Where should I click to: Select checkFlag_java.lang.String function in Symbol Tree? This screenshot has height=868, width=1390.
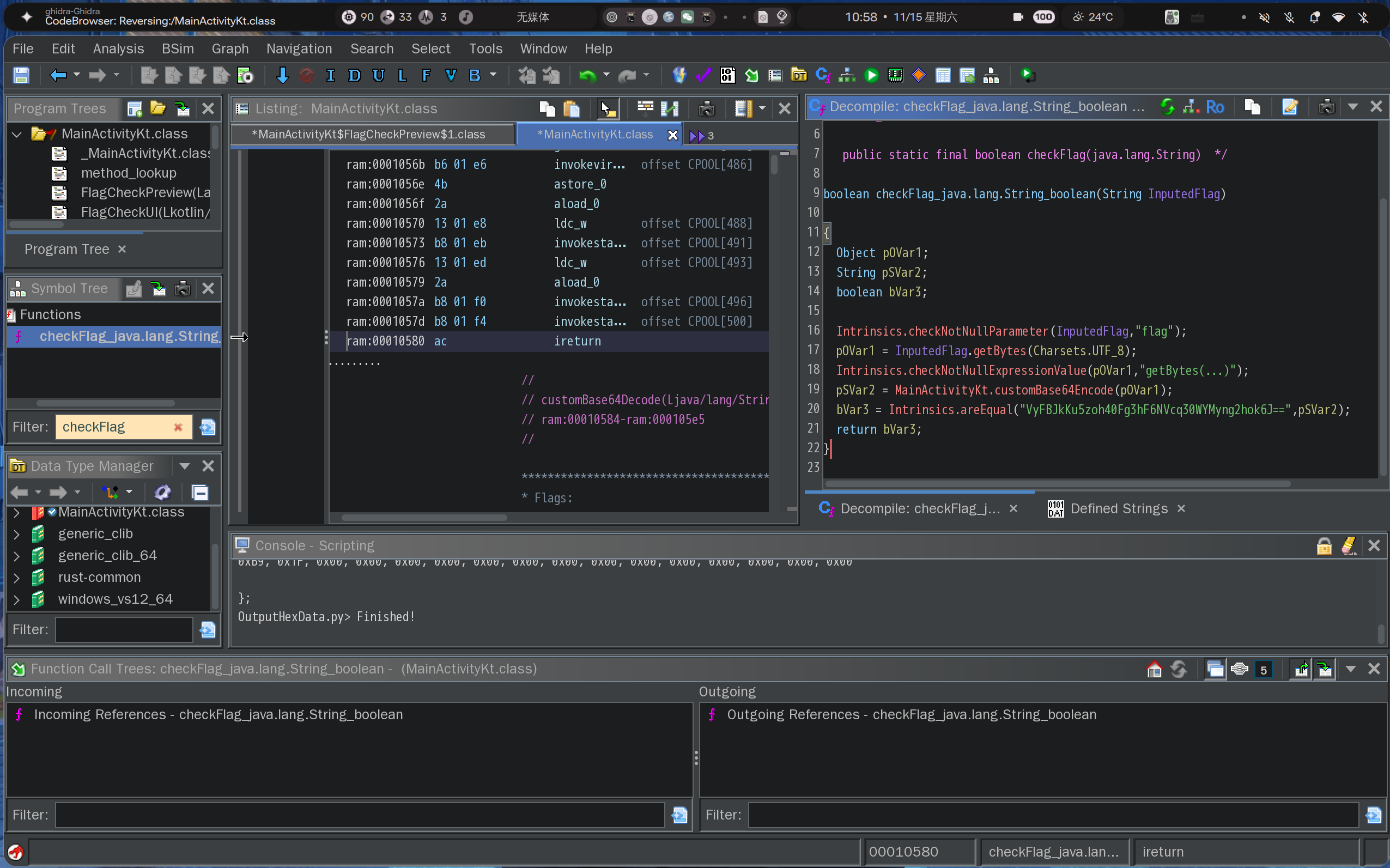coord(129,336)
